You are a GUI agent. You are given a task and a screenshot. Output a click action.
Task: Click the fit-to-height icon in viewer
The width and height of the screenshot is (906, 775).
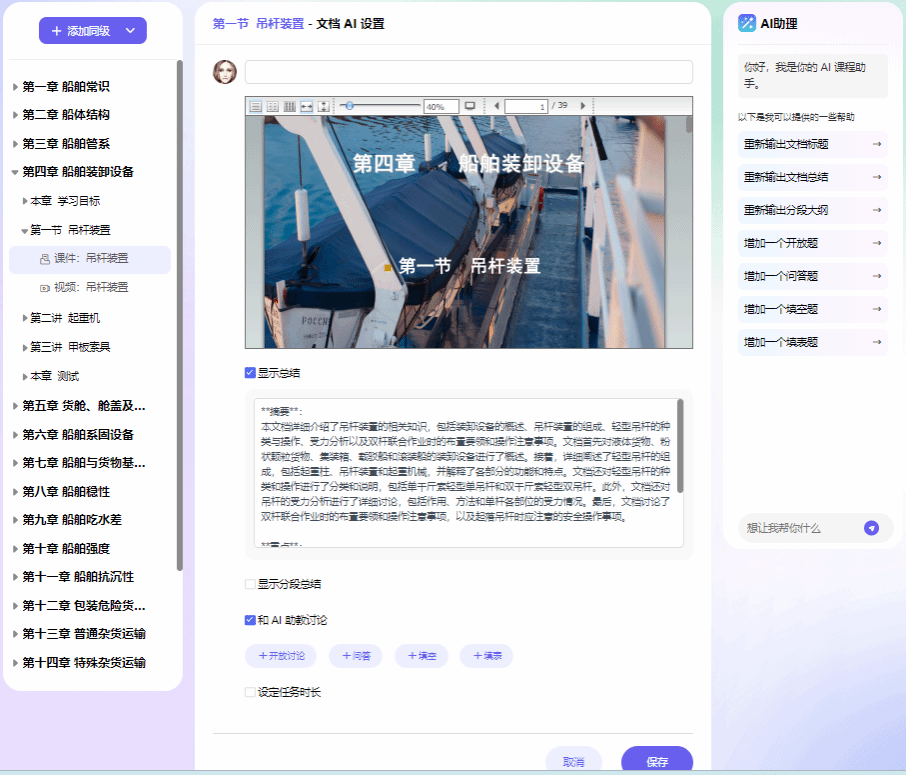point(323,106)
